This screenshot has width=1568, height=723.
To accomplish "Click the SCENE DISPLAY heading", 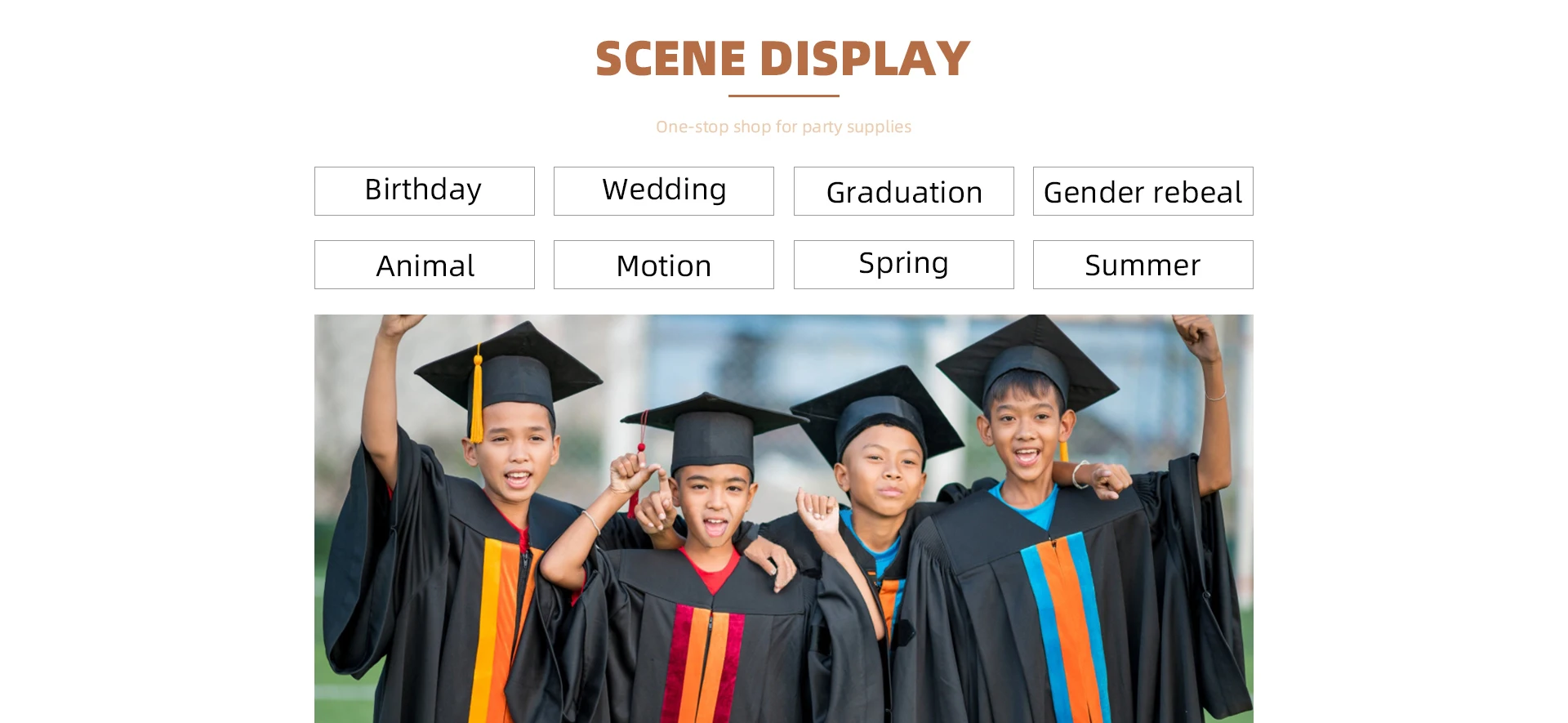I will (x=783, y=59).
